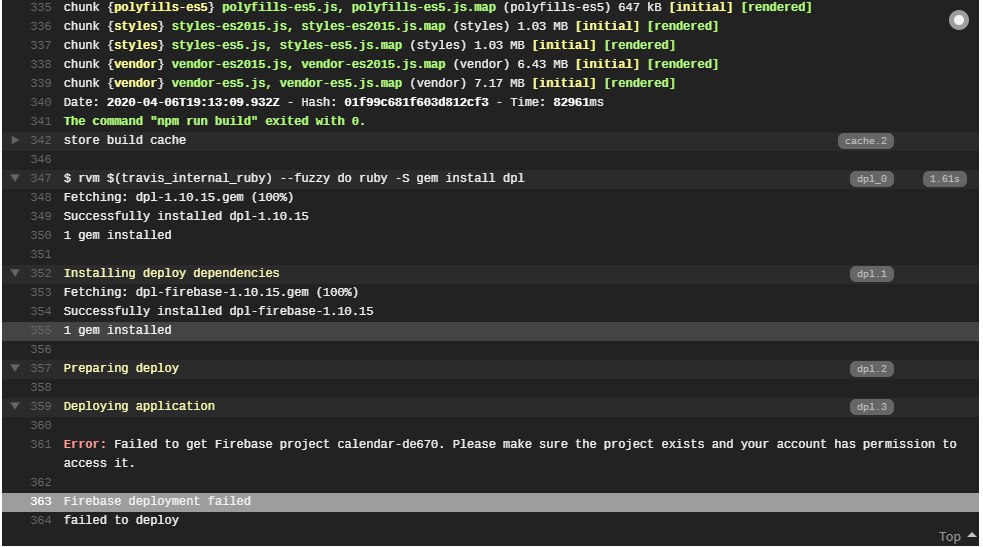The width and height of the screenshot is (983, 547).
Task: Click '1 gem installed' on line 350
Action: tap(117, 235)
